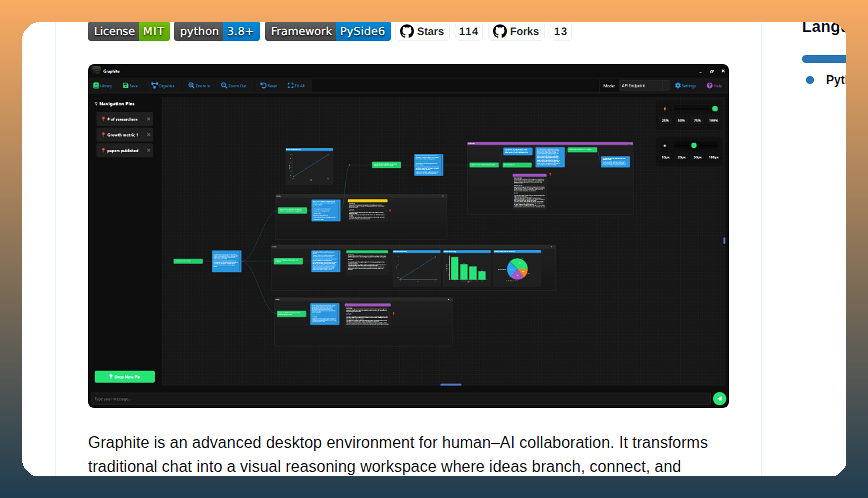The image size is (868, 498).
Task: Click the grid dot icon beside lower slider
Action: coord(665,146)
